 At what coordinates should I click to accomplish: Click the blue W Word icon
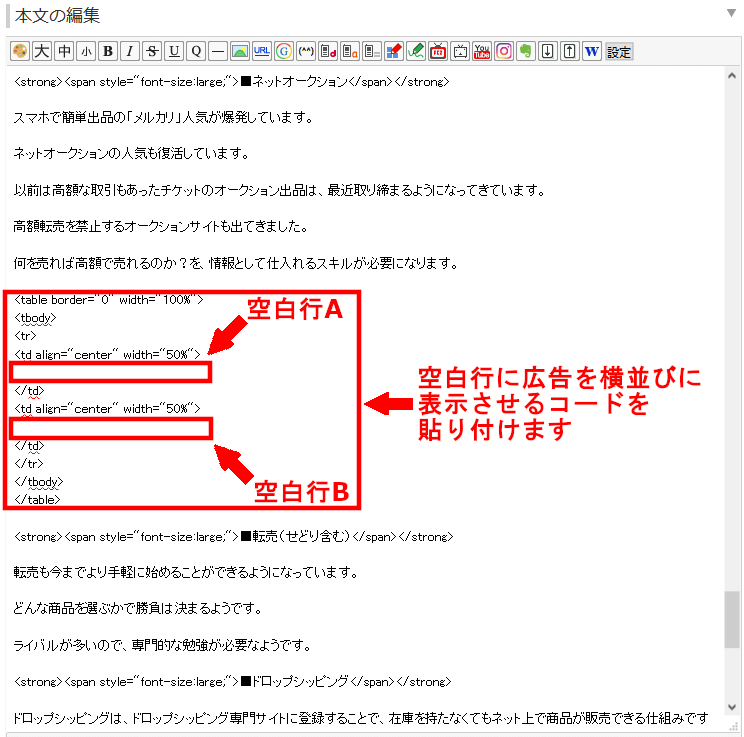[x=592, y=51]
